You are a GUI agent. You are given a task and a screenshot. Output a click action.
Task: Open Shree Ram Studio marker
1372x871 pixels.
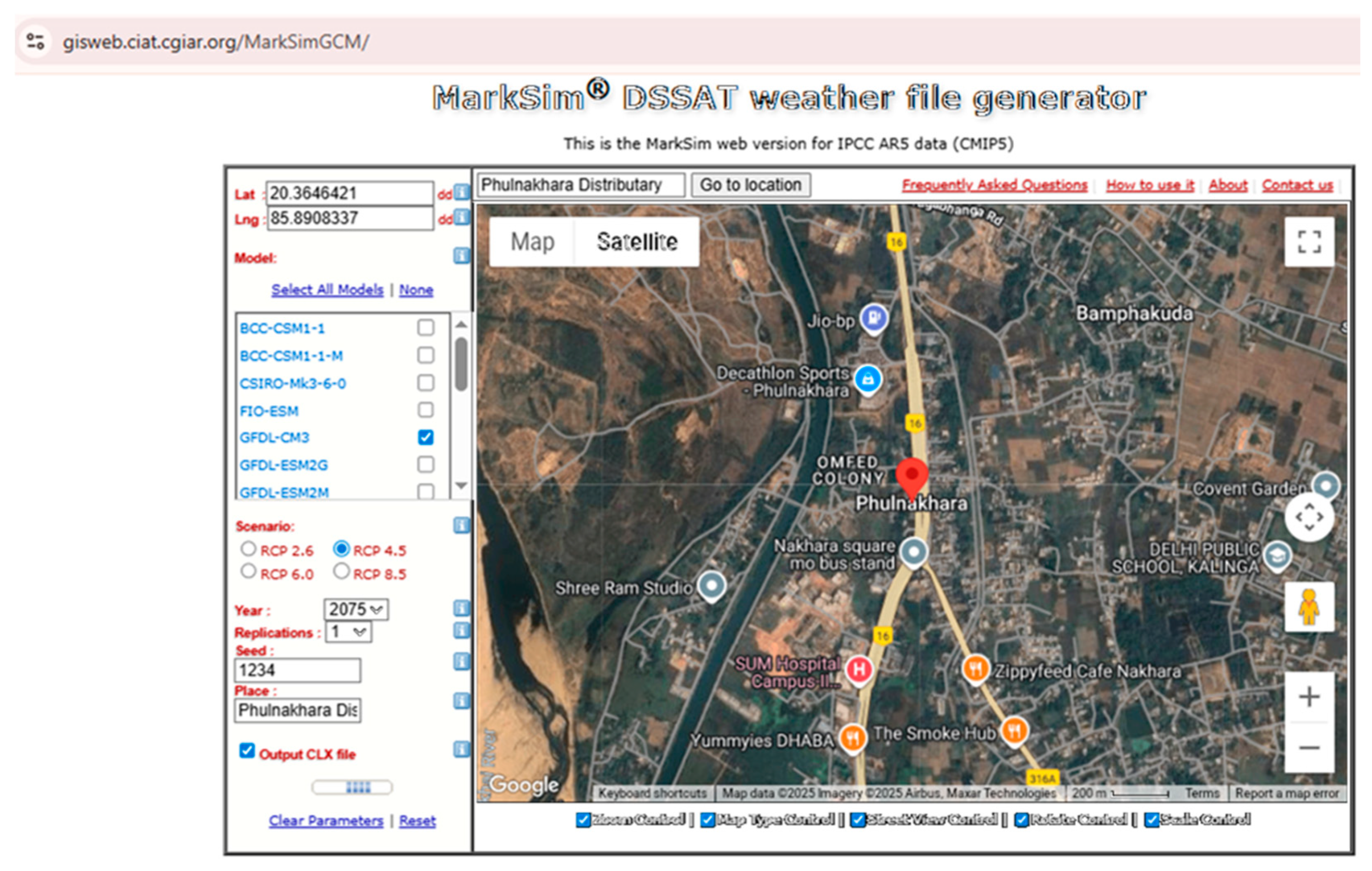pyautogui.click(x=711, y=586)
